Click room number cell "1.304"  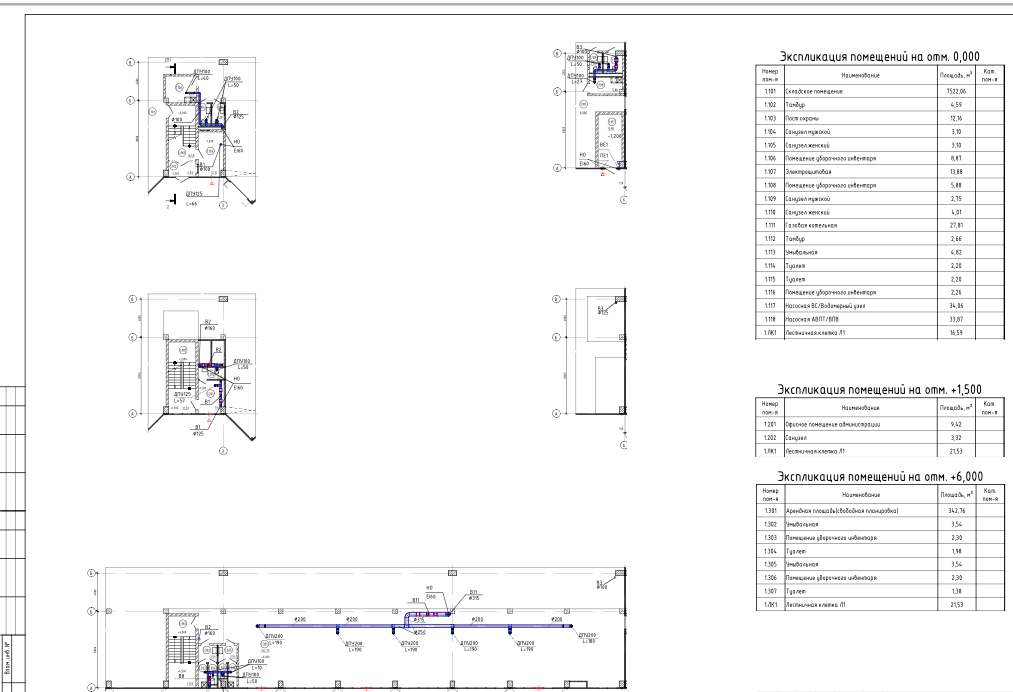pos(771,551)
